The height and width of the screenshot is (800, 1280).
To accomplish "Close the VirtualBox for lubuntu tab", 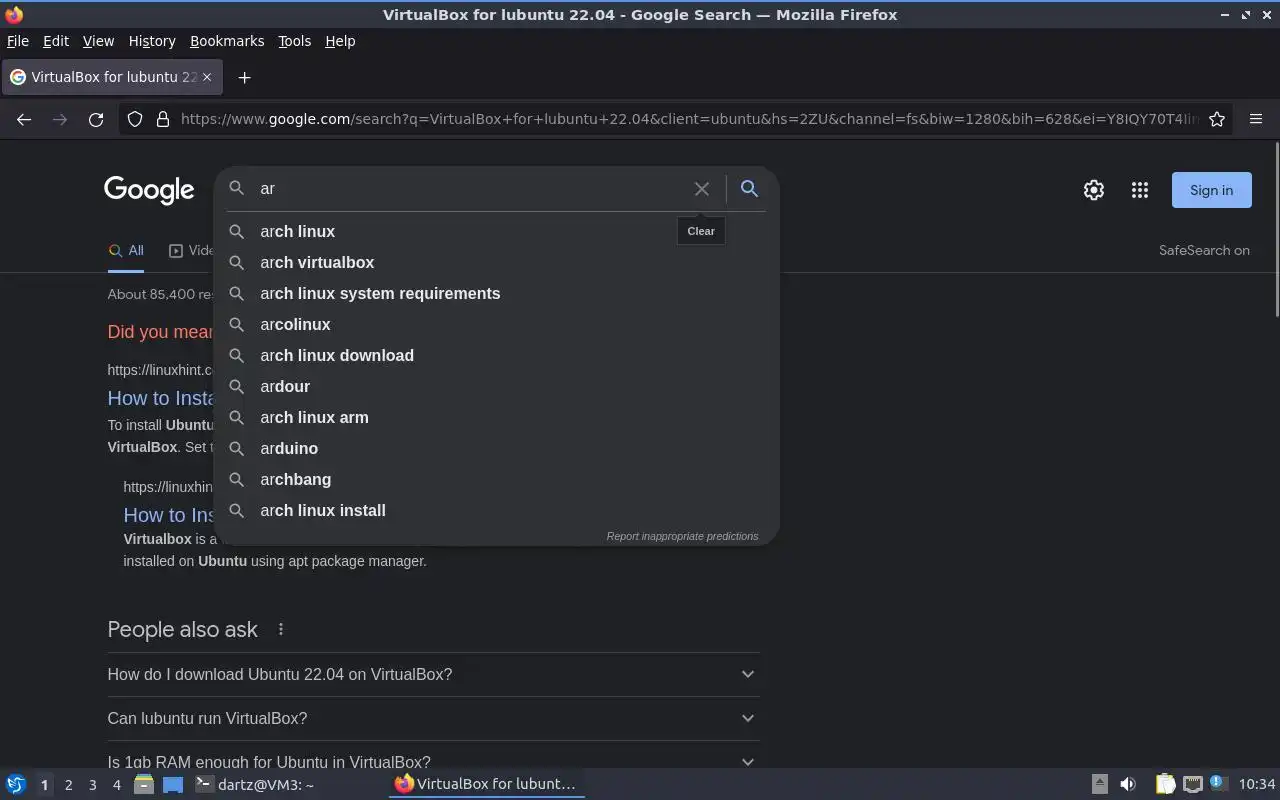I will tap(207, 77).
